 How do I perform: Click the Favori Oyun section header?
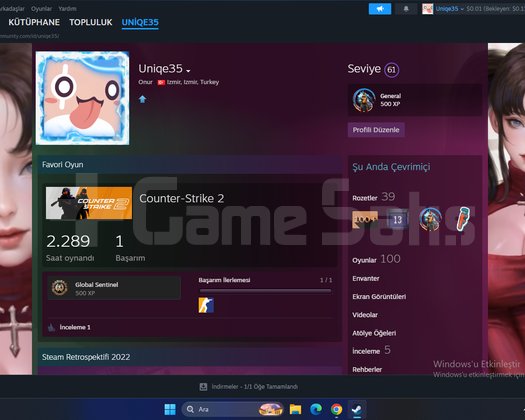[x=63, y=165]
